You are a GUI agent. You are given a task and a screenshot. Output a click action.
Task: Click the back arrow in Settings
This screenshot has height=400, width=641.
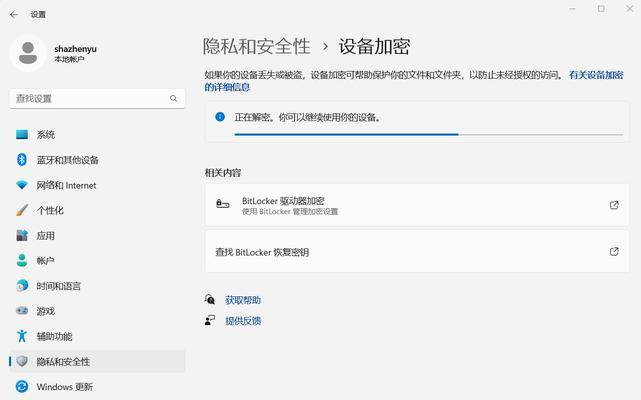[x=14, y=15]
